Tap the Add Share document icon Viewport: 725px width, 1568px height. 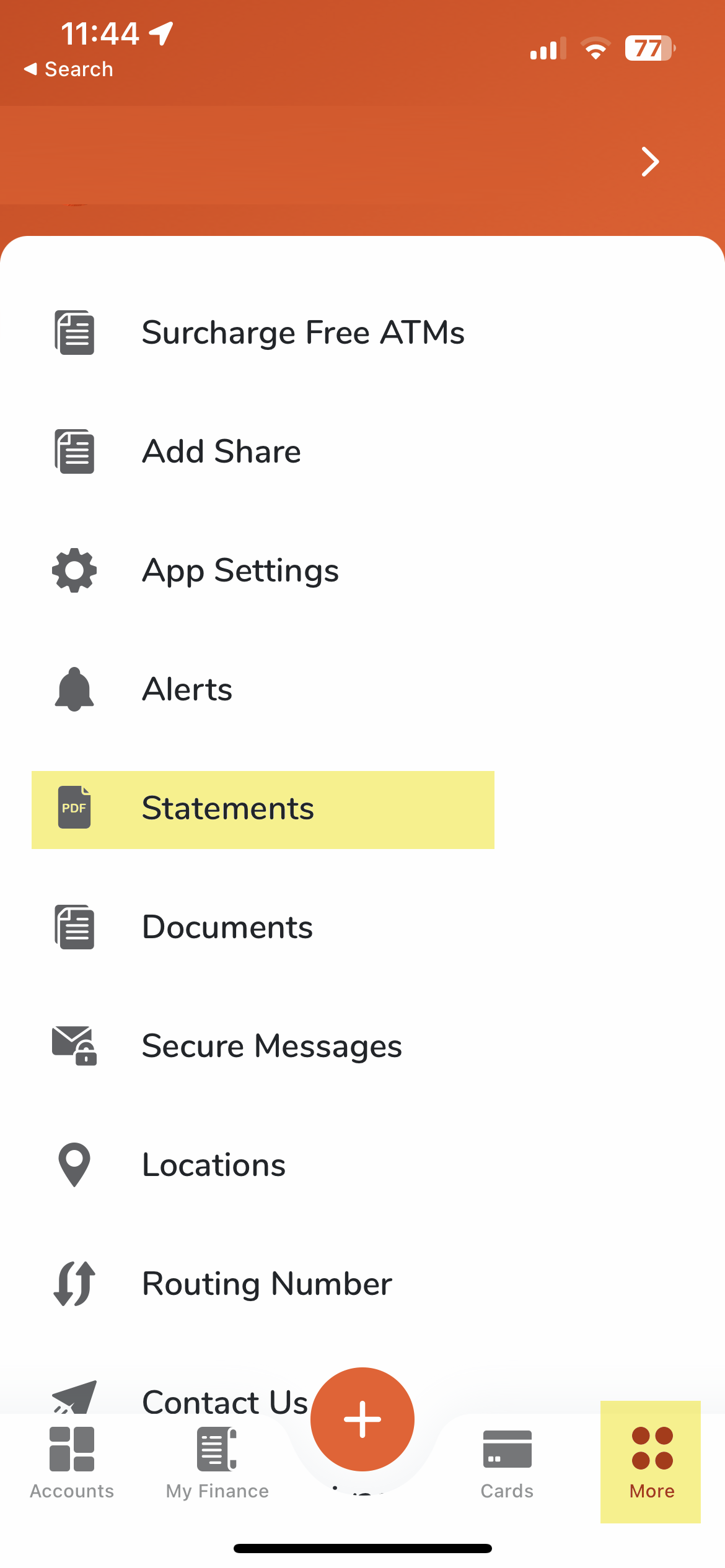(x=74, y=451)
